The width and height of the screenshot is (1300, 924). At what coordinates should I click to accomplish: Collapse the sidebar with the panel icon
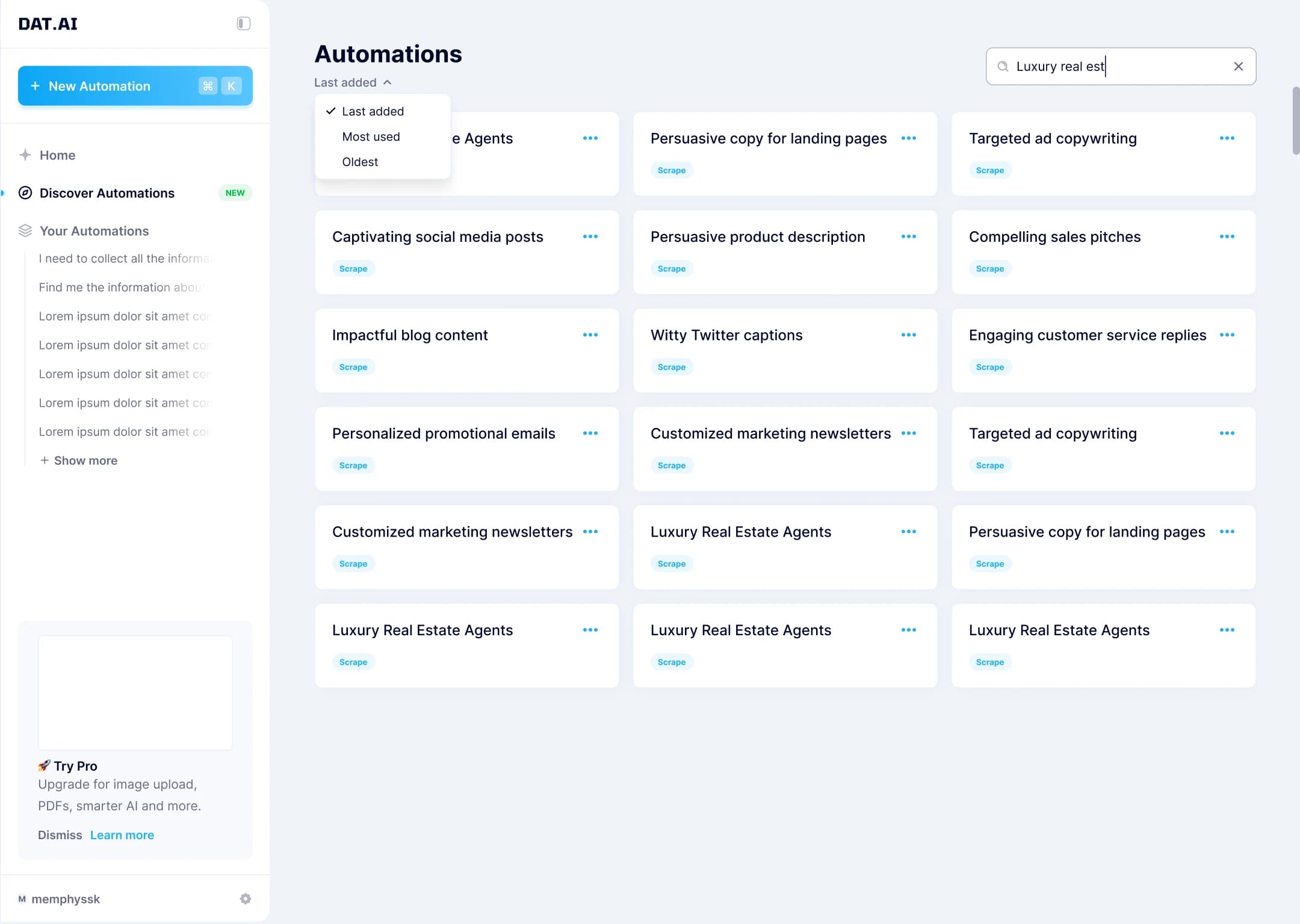coord(243,23)
